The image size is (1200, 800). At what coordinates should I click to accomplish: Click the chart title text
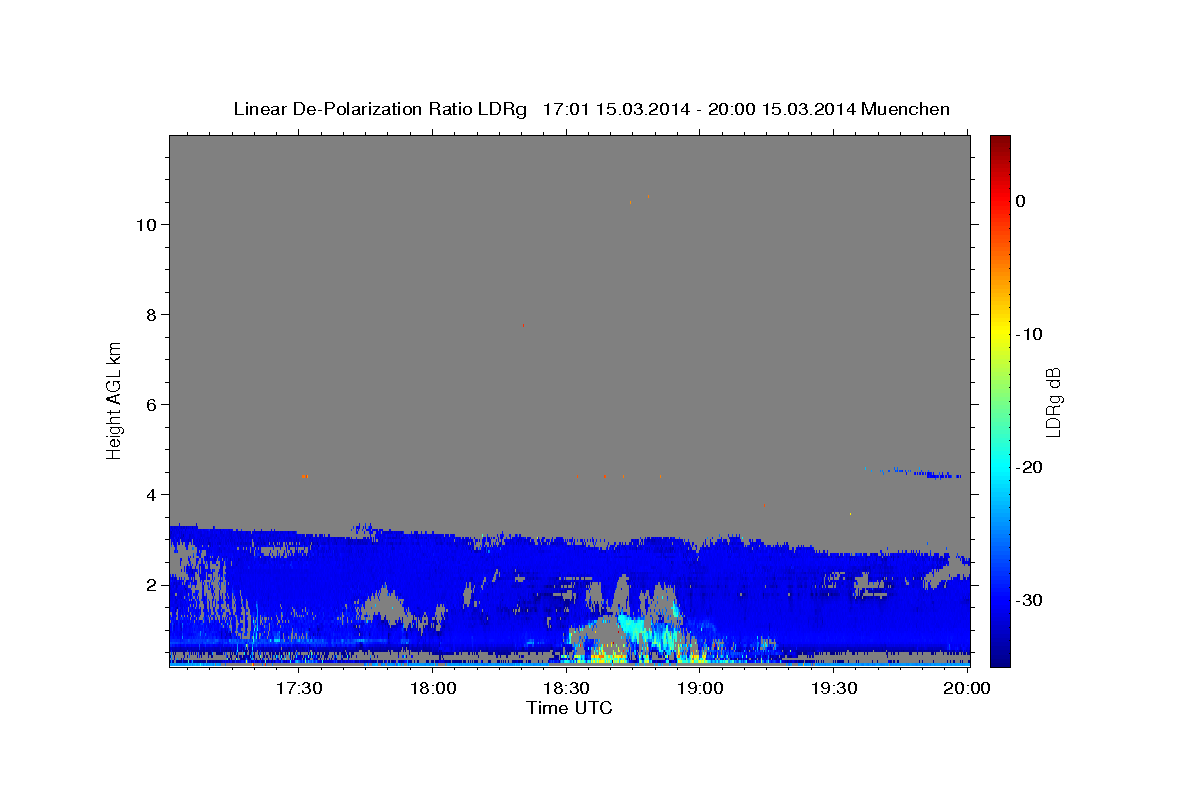tap(591, 109)
